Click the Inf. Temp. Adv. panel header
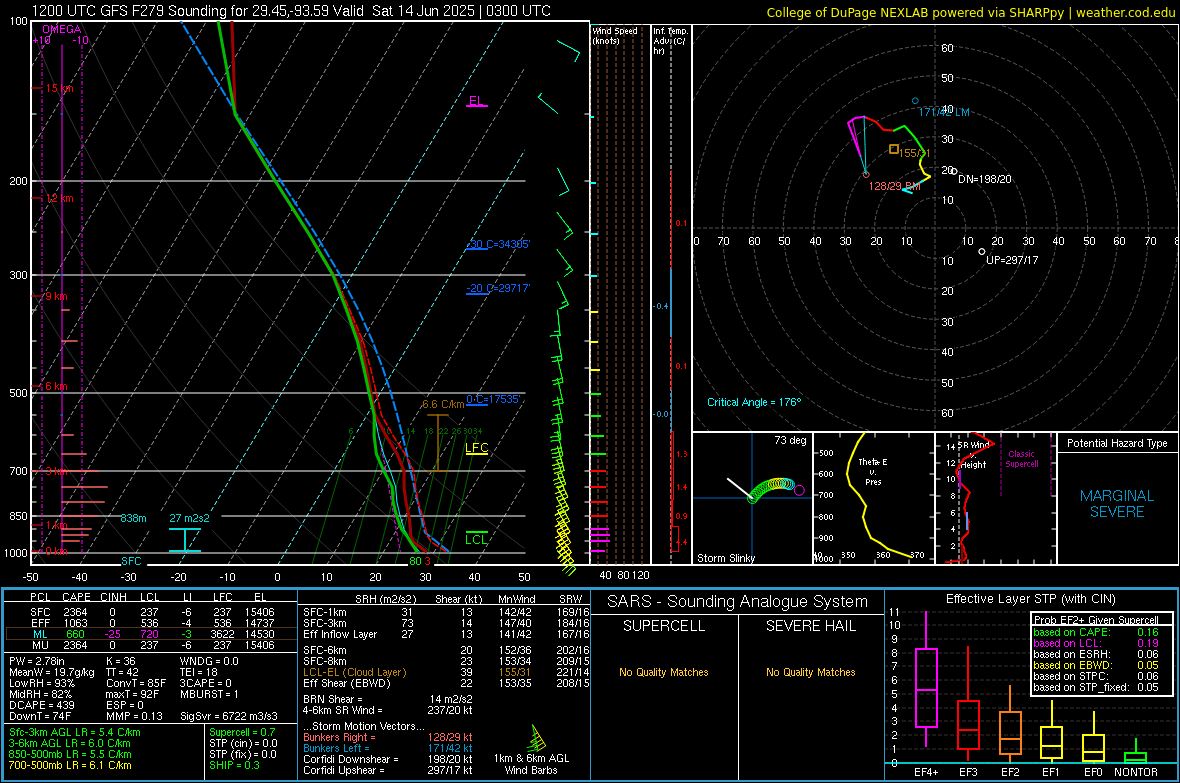The width and height of the screenshot is (1180, 783). pyautogui.click(x=670, y=41)
